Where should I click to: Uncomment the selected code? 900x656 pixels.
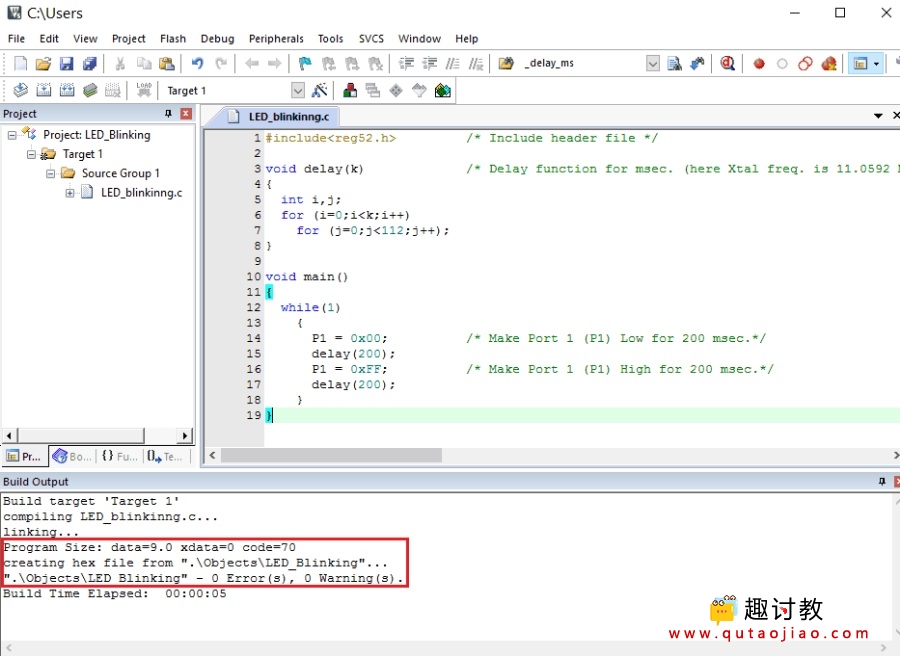[x=476, y=63]
